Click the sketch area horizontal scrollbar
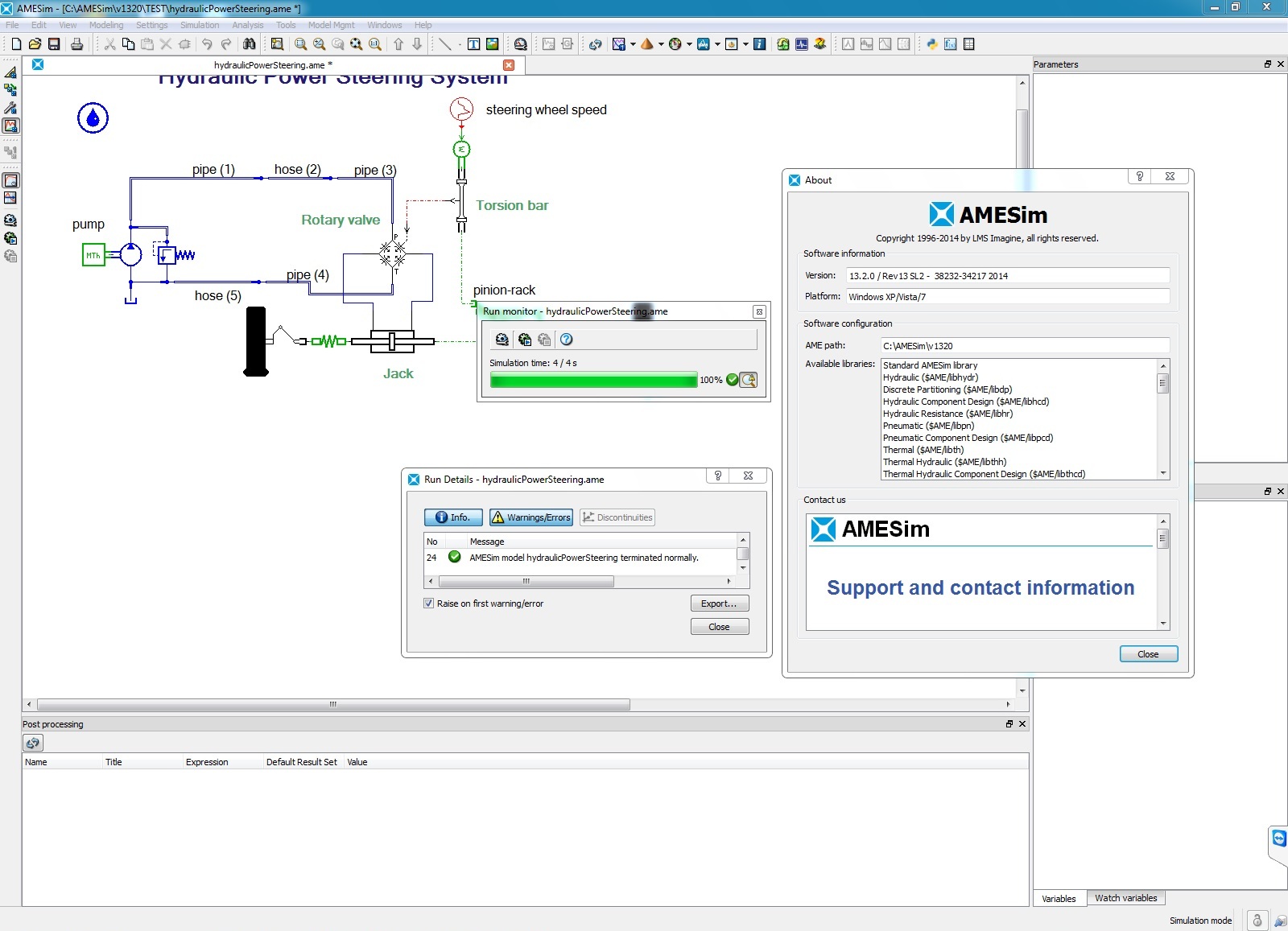The width and height of the screenshot is (1288, 931). (333, 704)
